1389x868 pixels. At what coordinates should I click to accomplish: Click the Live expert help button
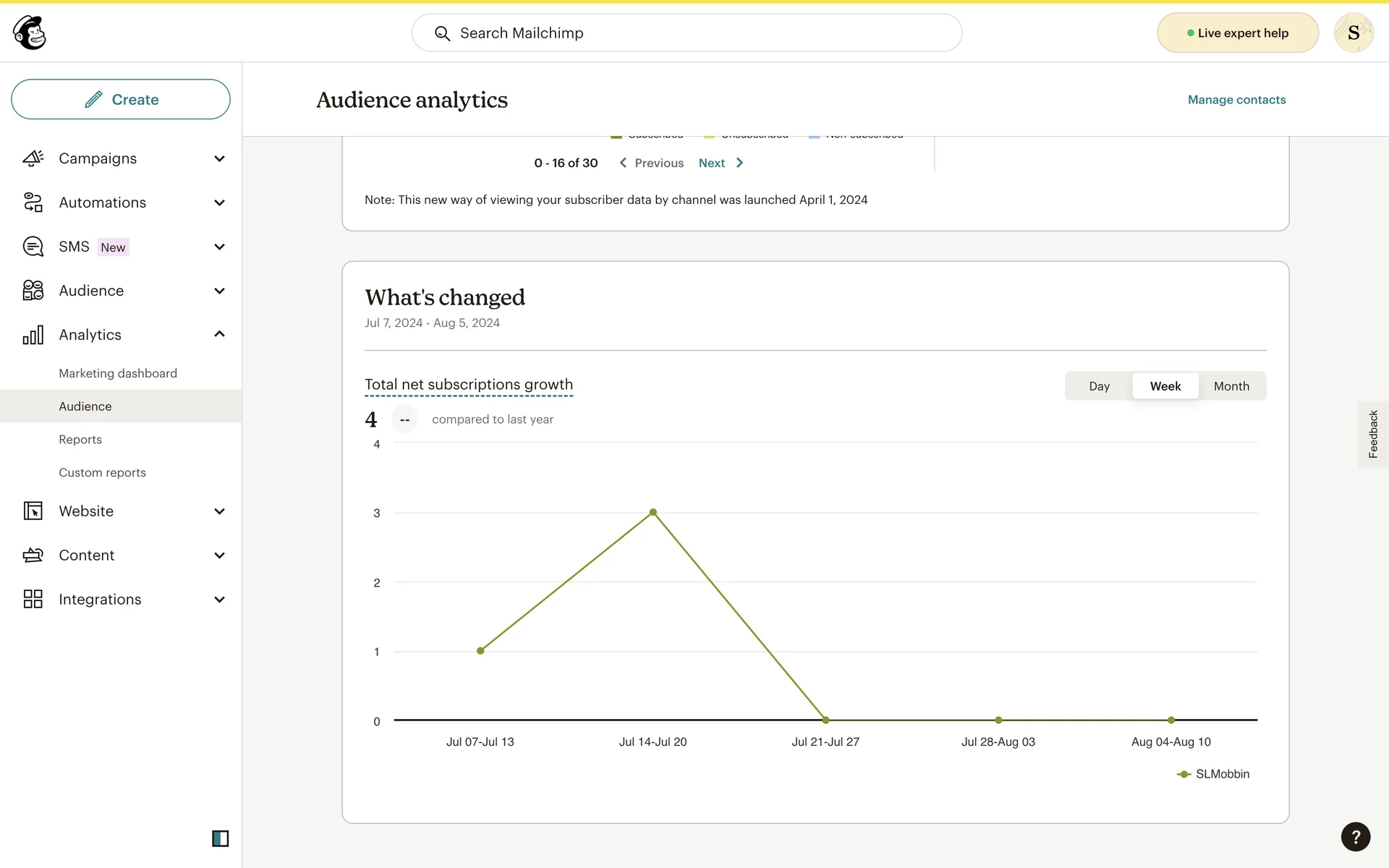1237,33
